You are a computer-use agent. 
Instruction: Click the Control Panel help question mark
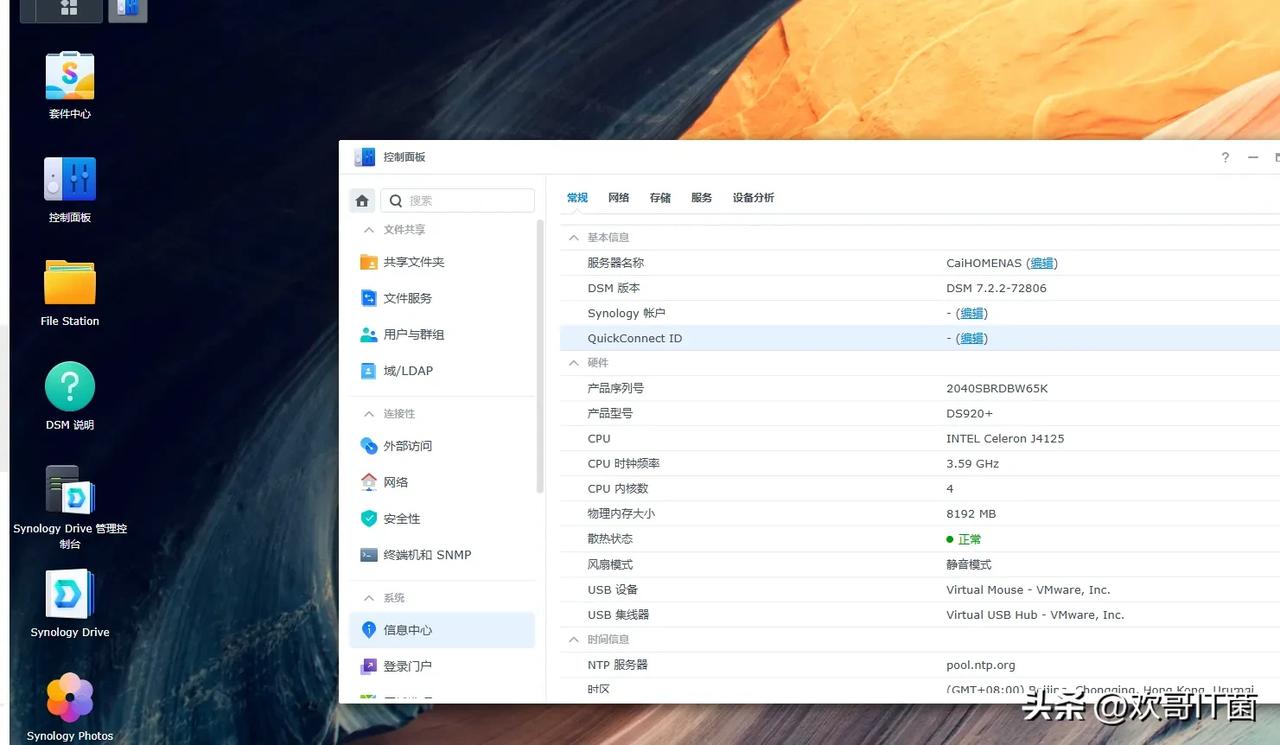pyautogui.click(x=1225, y=158)
